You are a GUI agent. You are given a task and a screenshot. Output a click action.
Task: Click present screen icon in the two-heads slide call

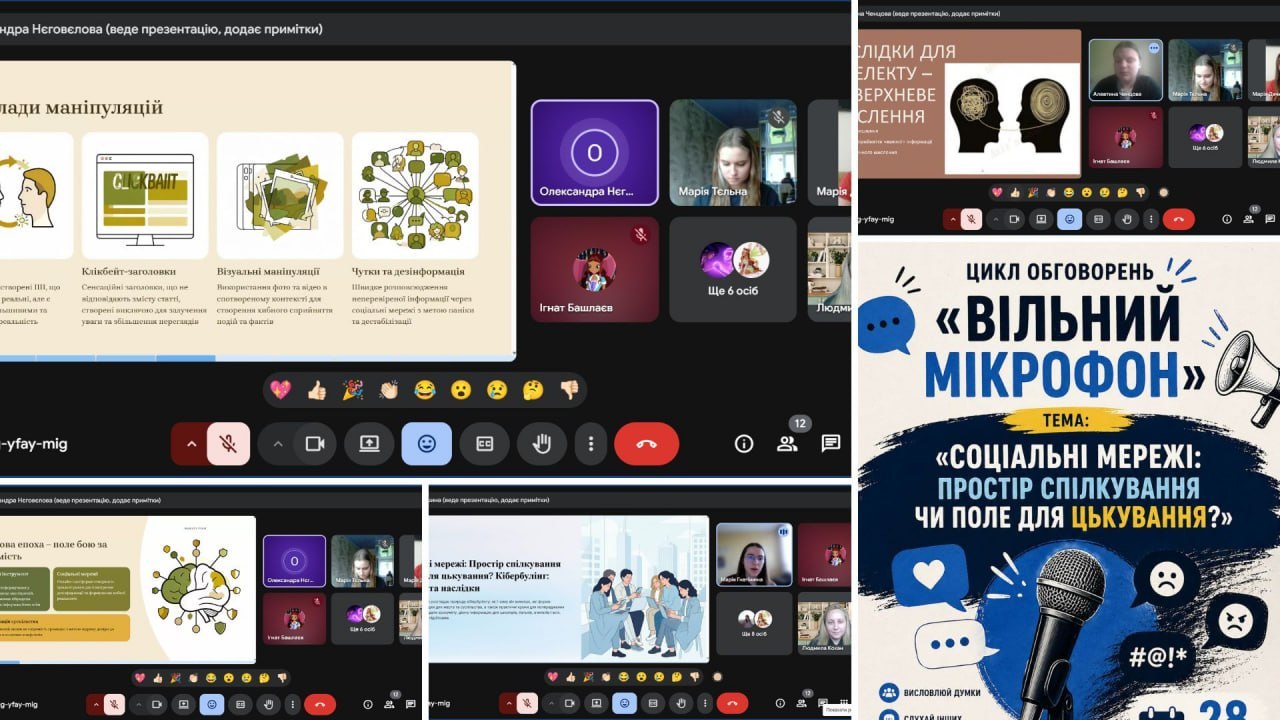pos(1041,219)
